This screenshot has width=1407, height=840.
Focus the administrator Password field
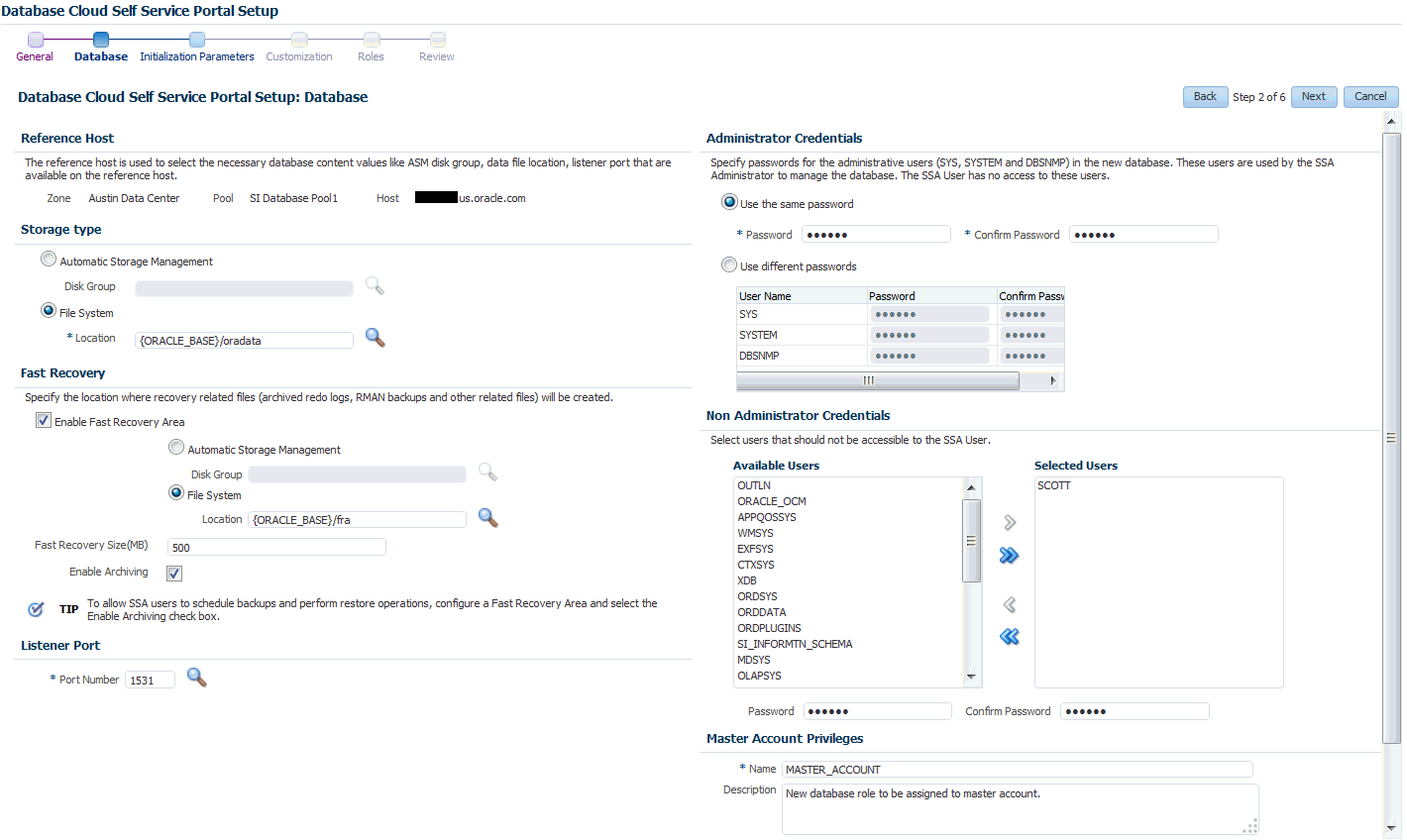pos(877,235)
